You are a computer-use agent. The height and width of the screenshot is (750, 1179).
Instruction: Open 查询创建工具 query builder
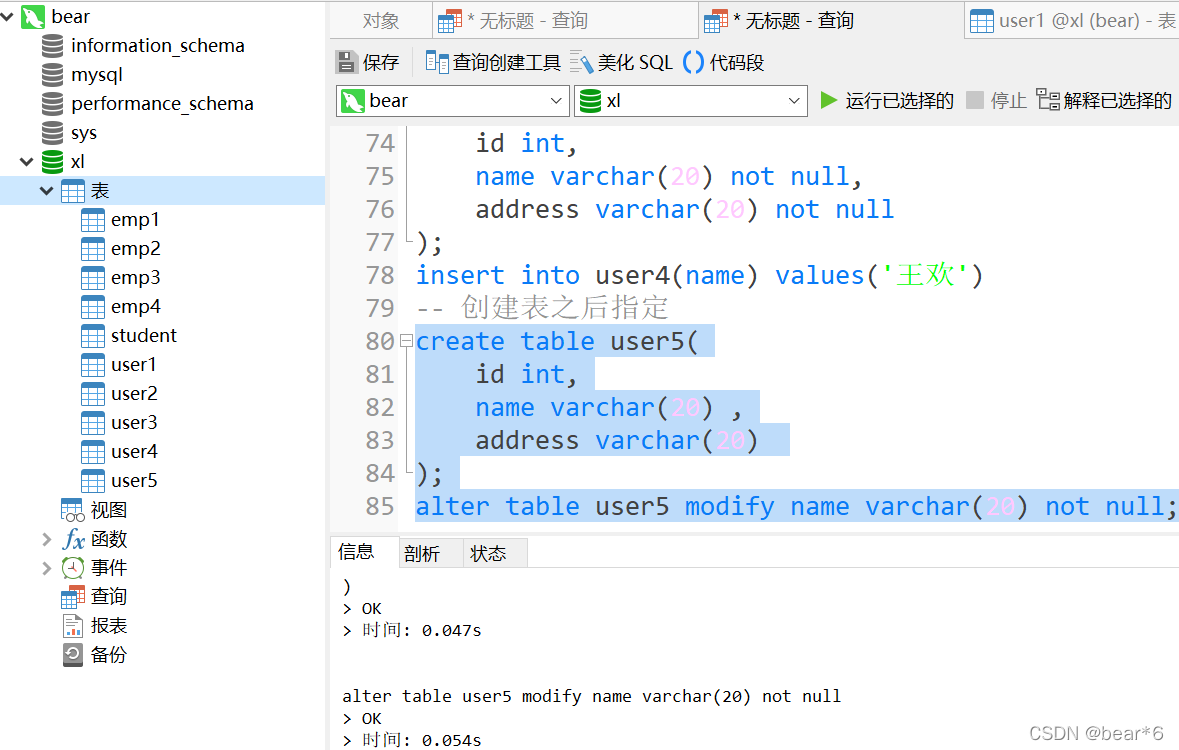tap(493, 62)
